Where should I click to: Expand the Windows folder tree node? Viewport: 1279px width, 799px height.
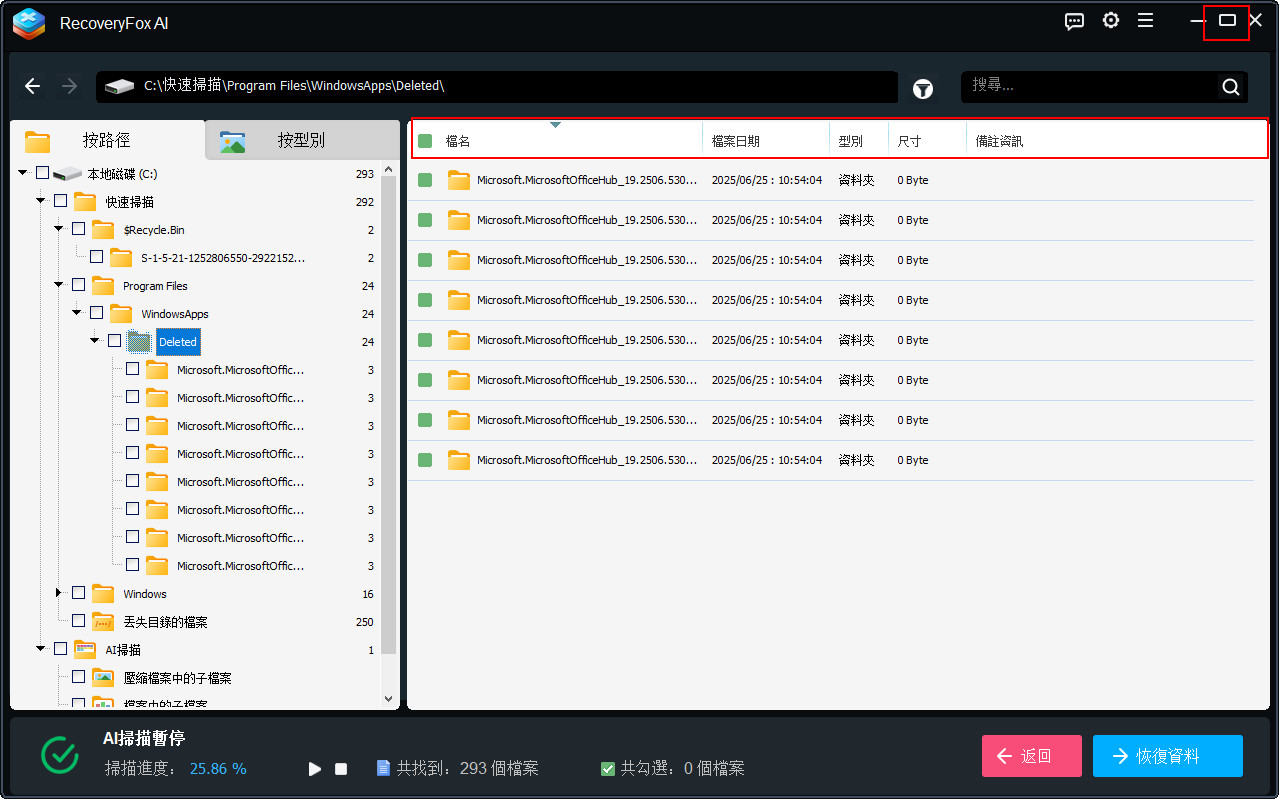[x=59, y=593]
